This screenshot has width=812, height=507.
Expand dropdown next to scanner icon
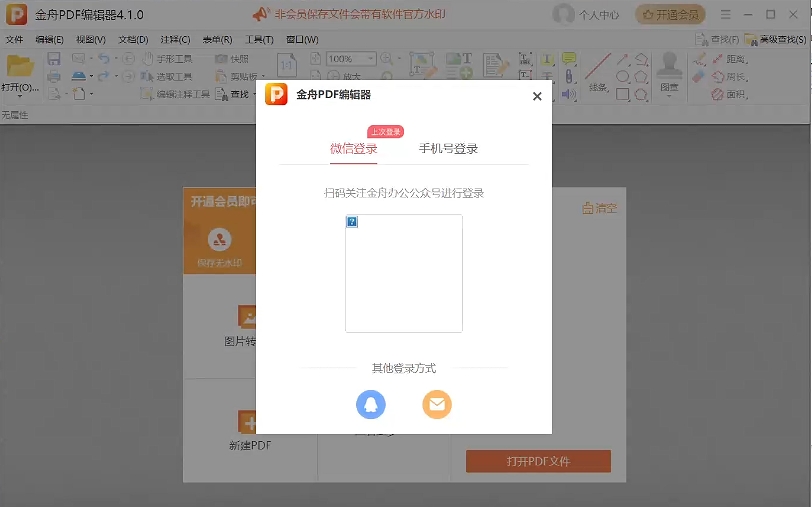click(x=91, y=77)
